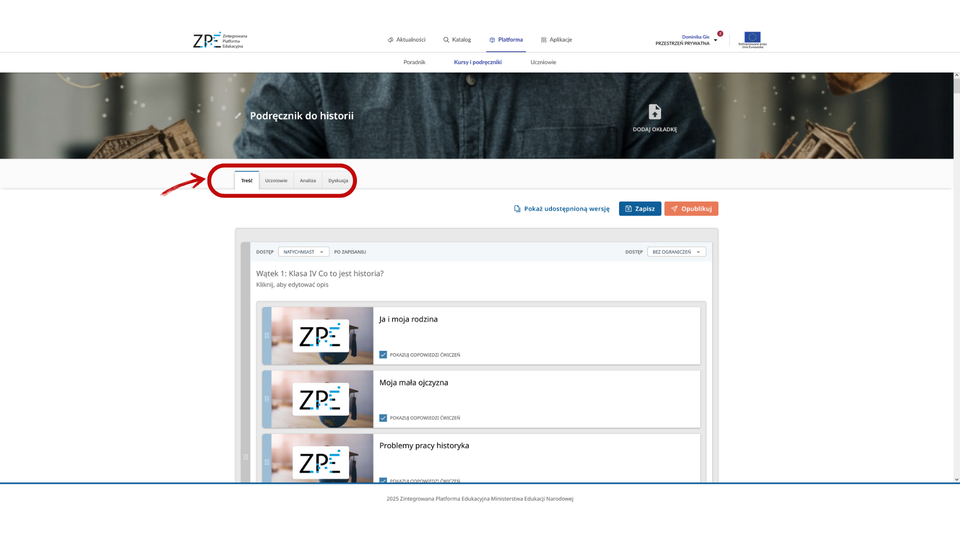Toggle show exercise answers for Problemy pracy historyka
This screenshot has height=540, width=960.
point(383,480)
